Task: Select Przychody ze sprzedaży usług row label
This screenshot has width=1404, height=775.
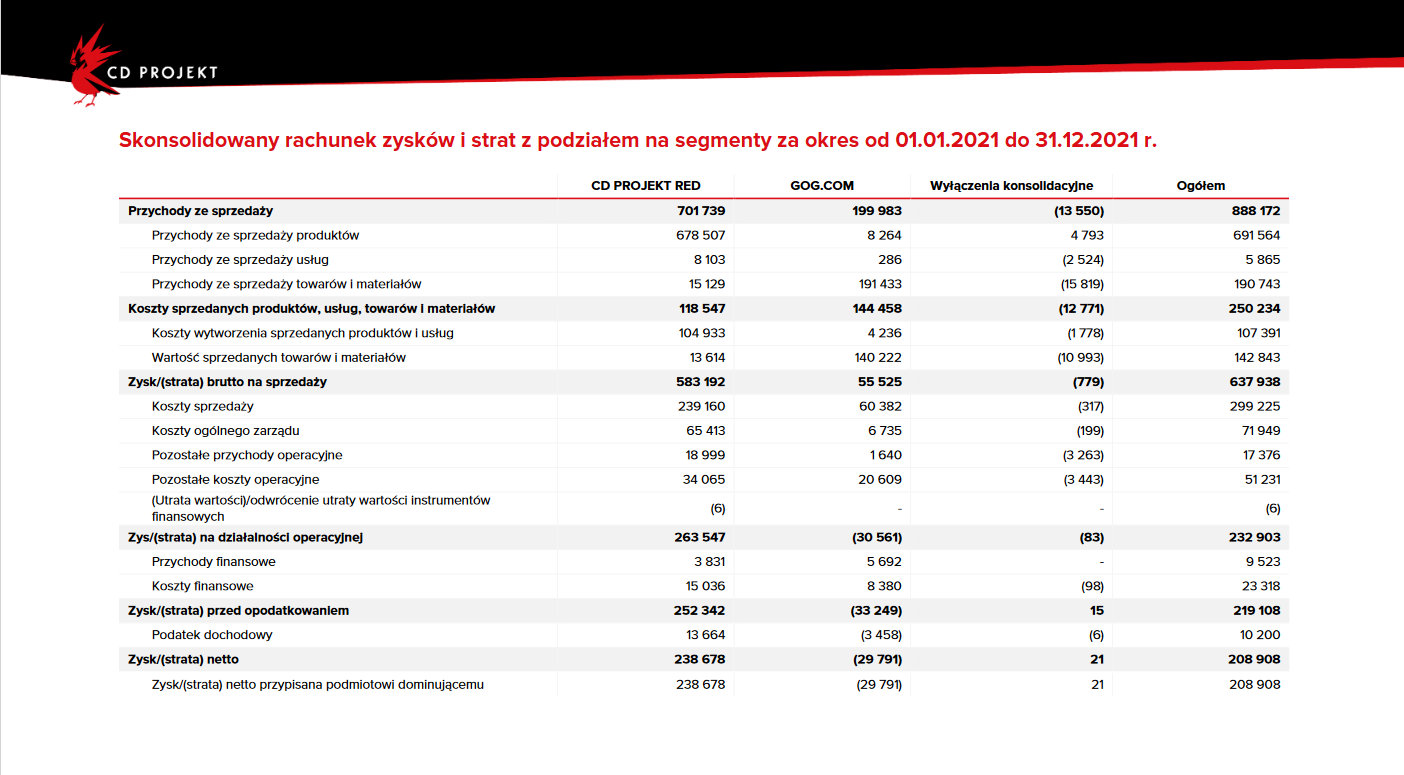Action: tap(239, 260)
